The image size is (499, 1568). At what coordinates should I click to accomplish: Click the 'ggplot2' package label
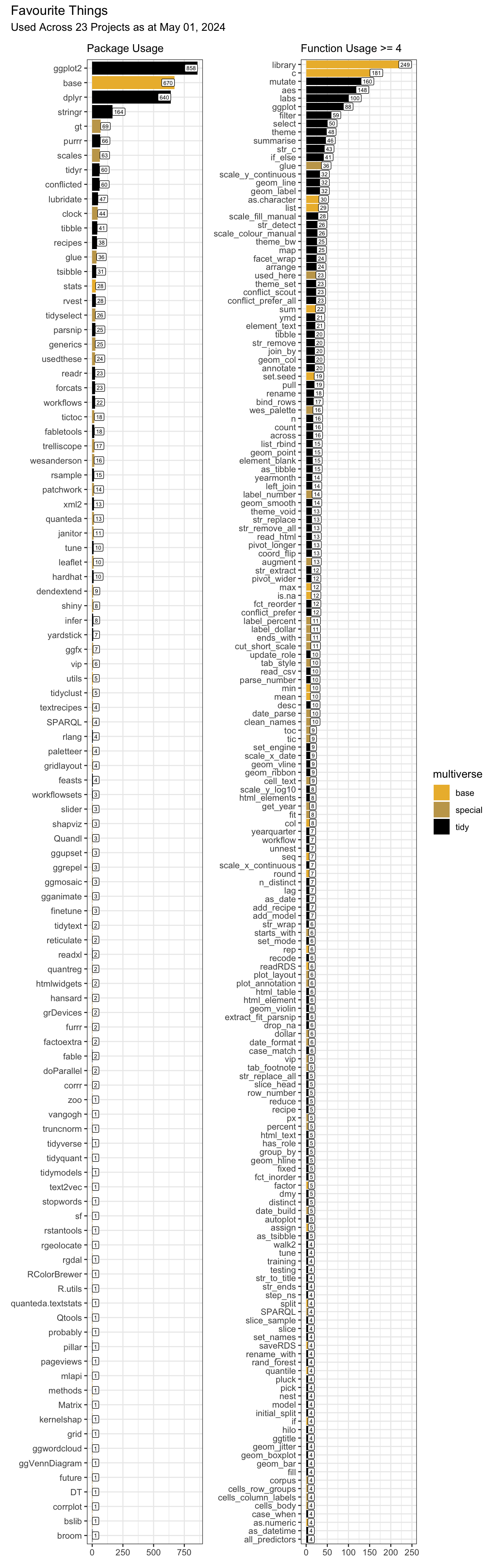click(68, 69)
